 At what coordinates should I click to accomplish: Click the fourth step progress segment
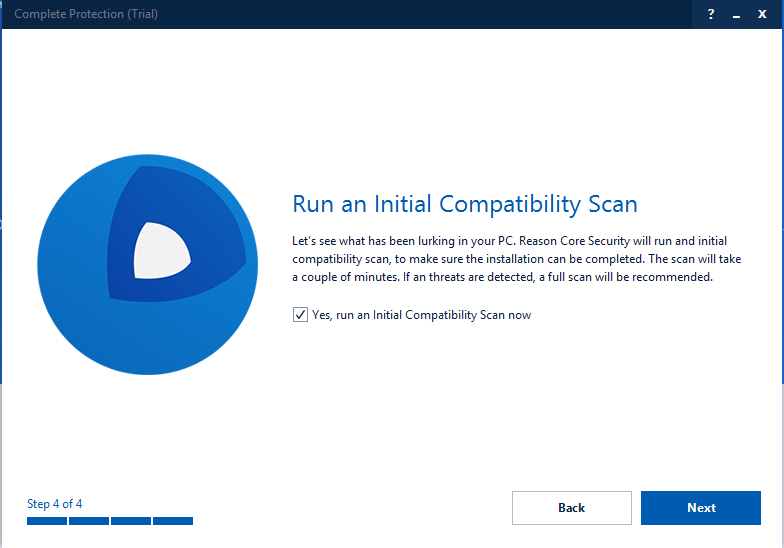point(173,521)
